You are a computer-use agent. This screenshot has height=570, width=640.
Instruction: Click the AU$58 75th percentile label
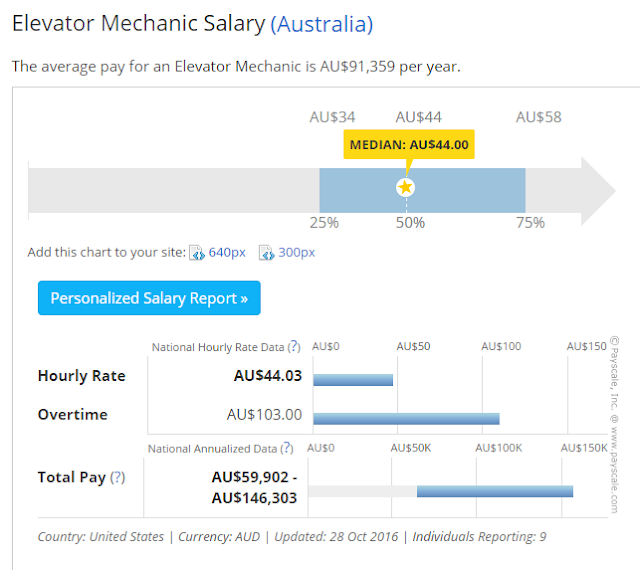538,117
